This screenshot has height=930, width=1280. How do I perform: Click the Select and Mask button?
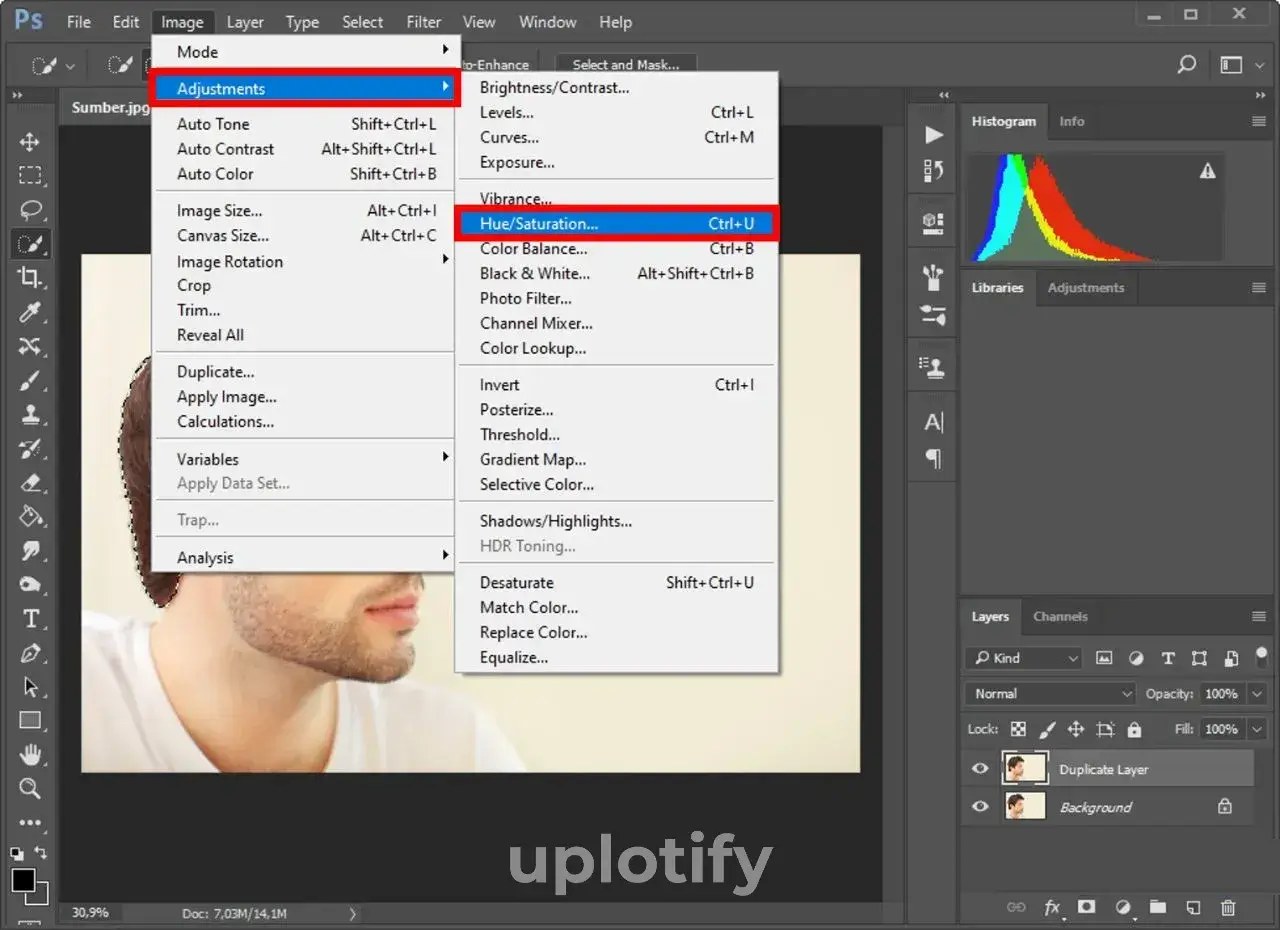(x=625, y=64)
